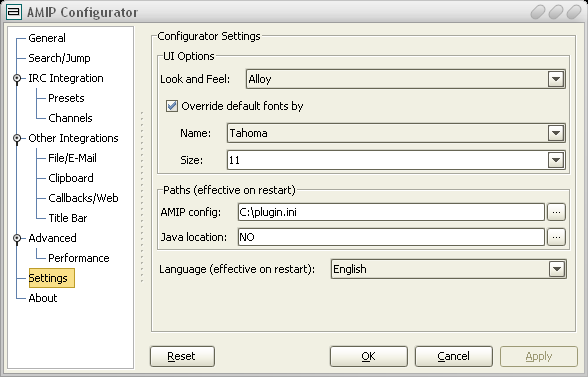Click browse button for AMIP config path

pyautogui.click(x=556, y=212)
